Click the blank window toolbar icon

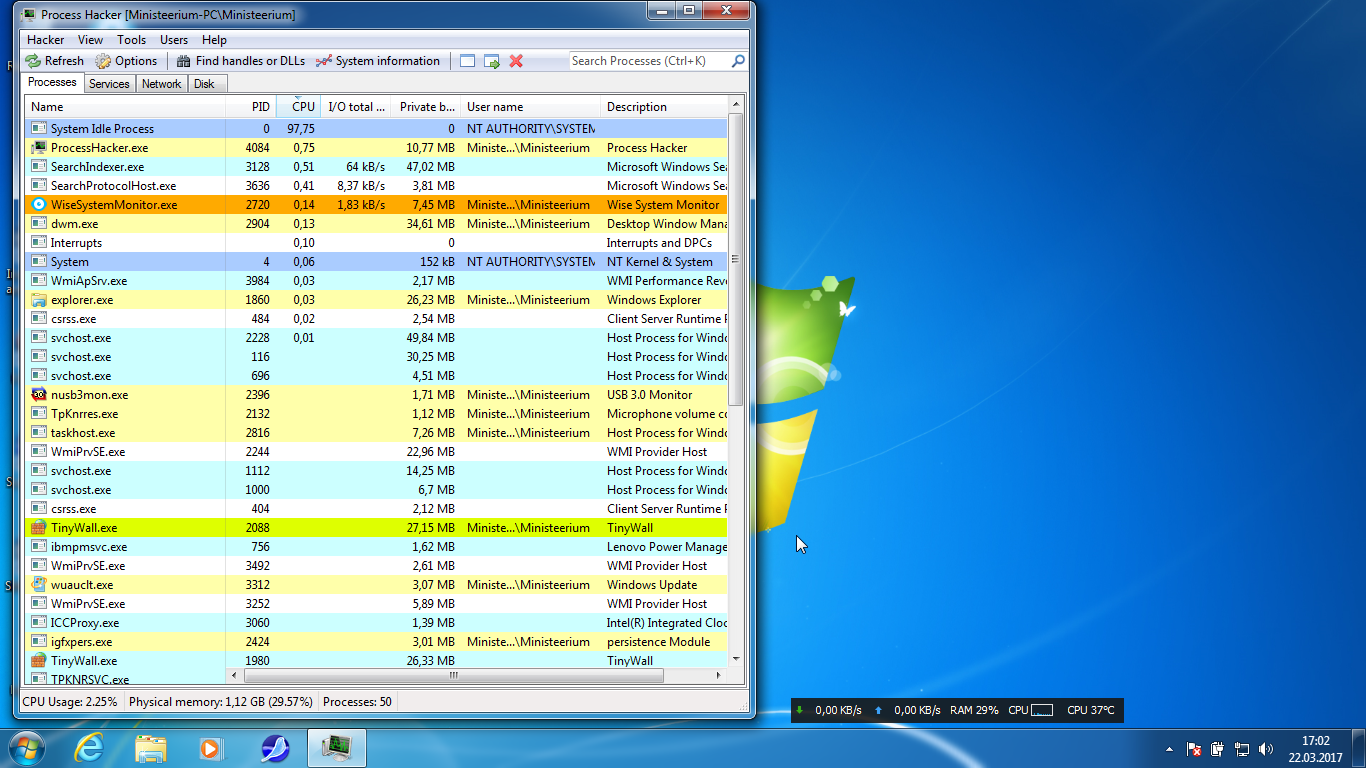467,61
